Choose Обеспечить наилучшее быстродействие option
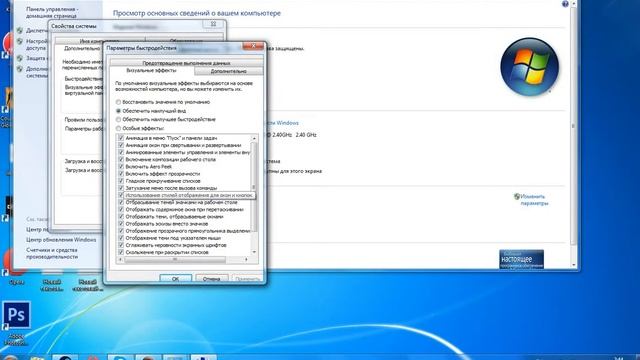The image size is (640, 360). tap(118, 120)
